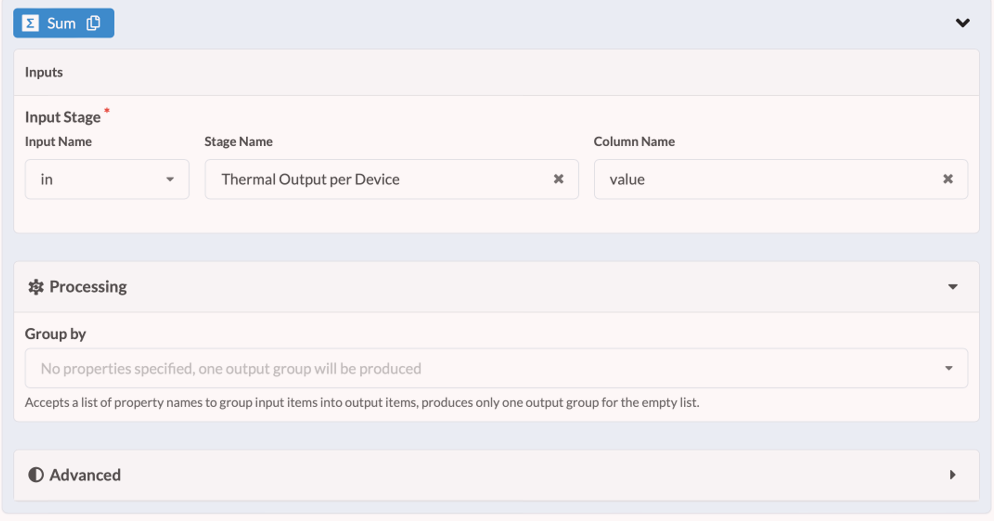The width and height of the screenshot is (994, 521).
Task: Click the Input Name dropdown caret
Action: [x=169, y=180]
